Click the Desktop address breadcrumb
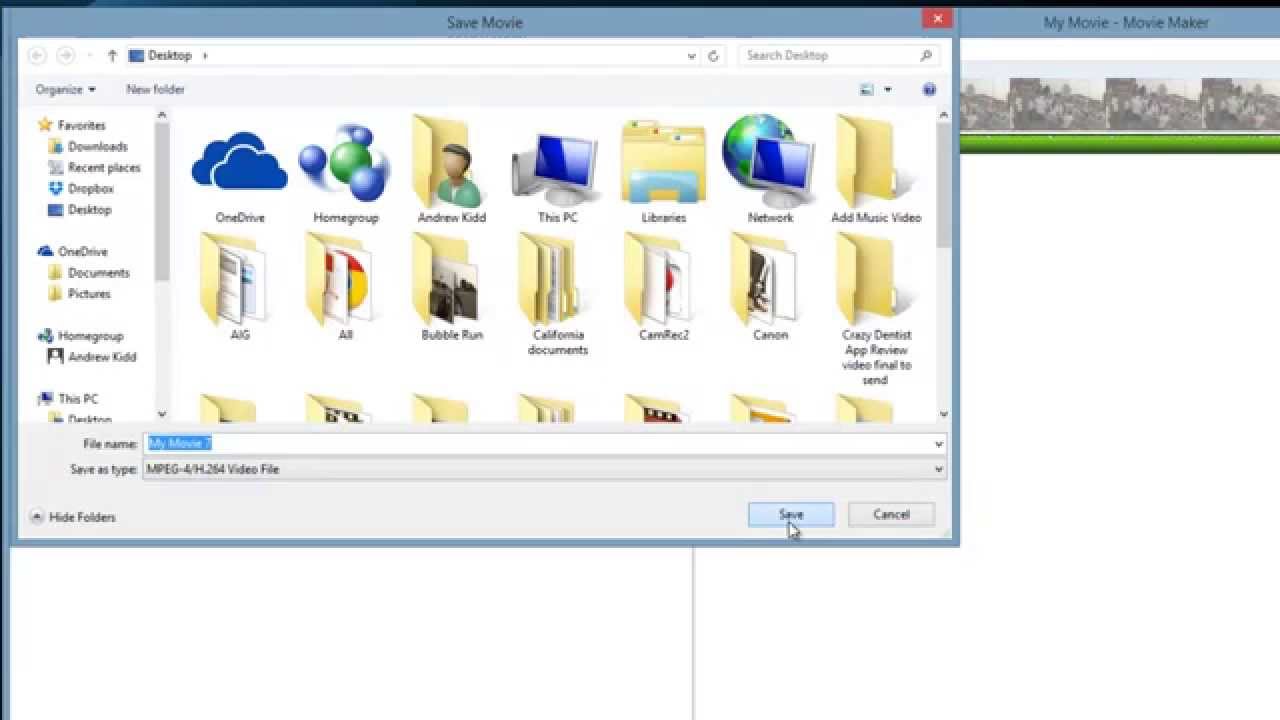Viewport: 1280px width, 720px height. [x=169, y=56]
